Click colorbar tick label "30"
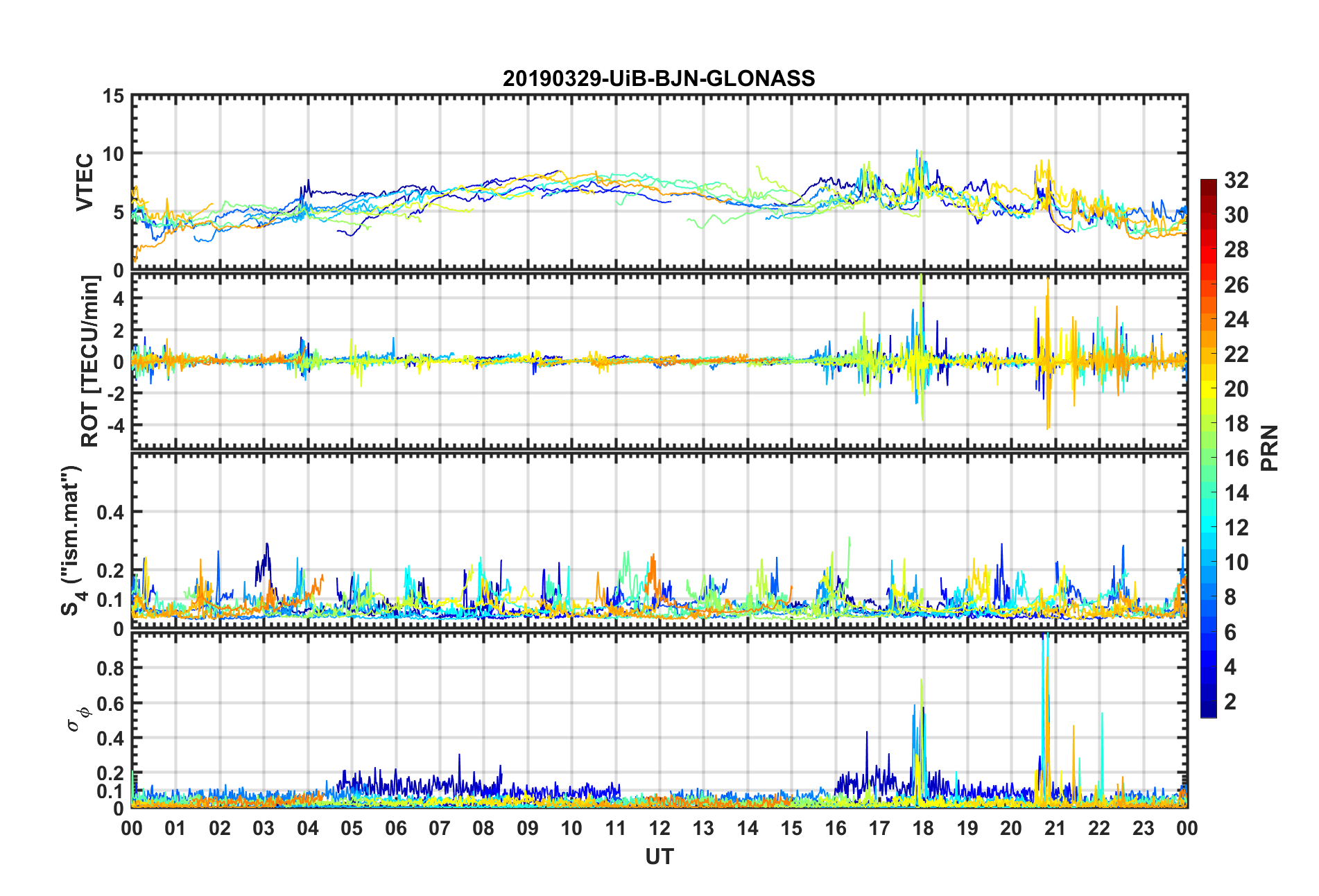 [x=1236, y=215]
